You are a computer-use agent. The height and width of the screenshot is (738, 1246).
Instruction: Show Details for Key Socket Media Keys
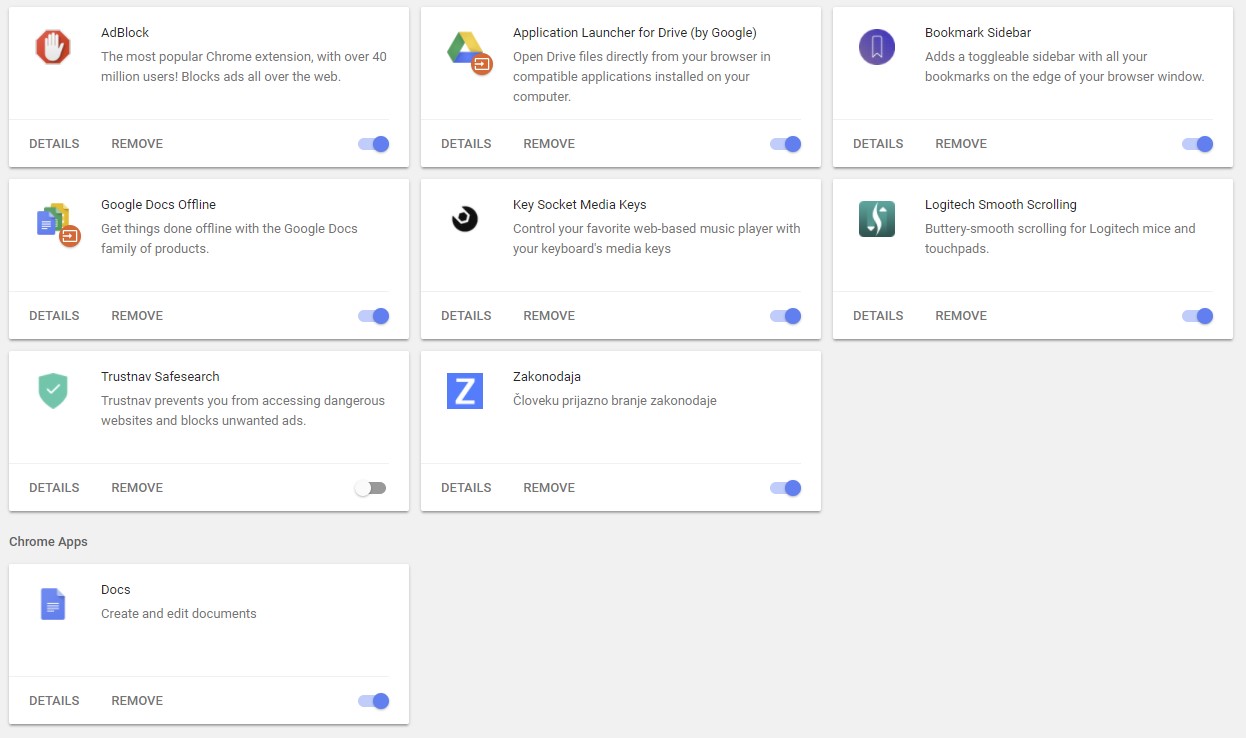click(466, 316)
